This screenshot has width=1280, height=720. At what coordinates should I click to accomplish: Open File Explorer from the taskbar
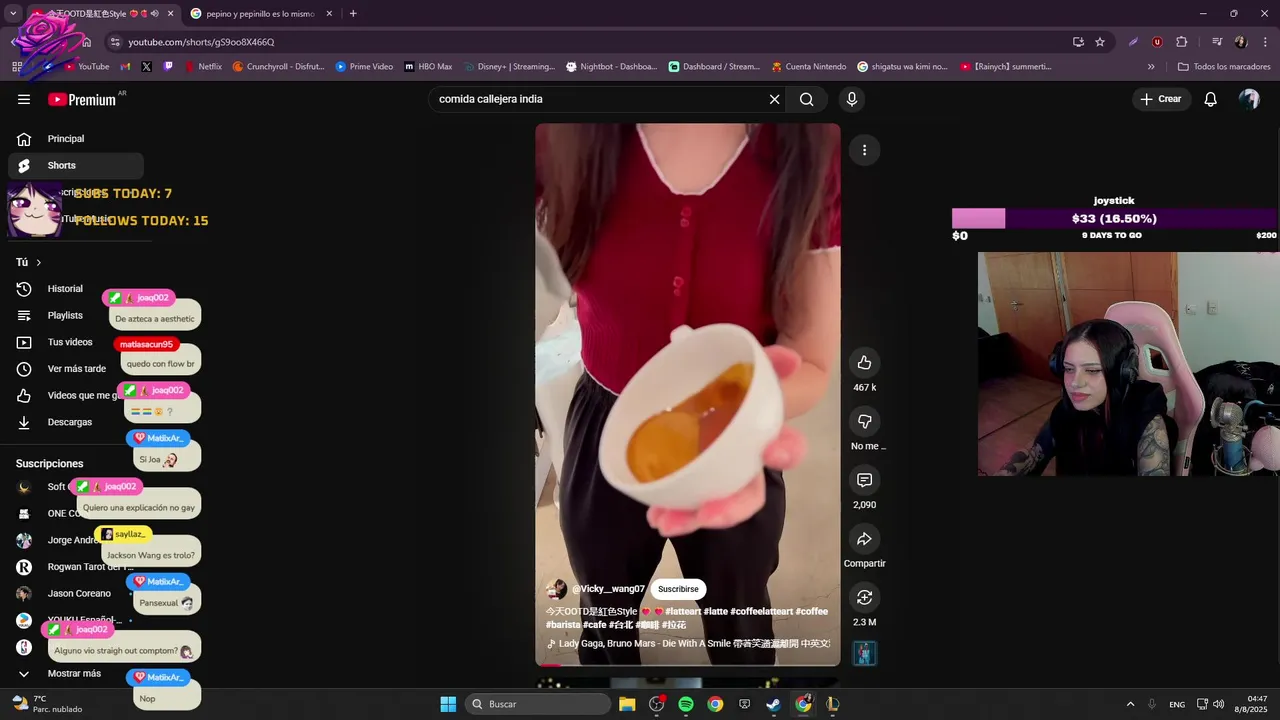(x=627, y=704)
